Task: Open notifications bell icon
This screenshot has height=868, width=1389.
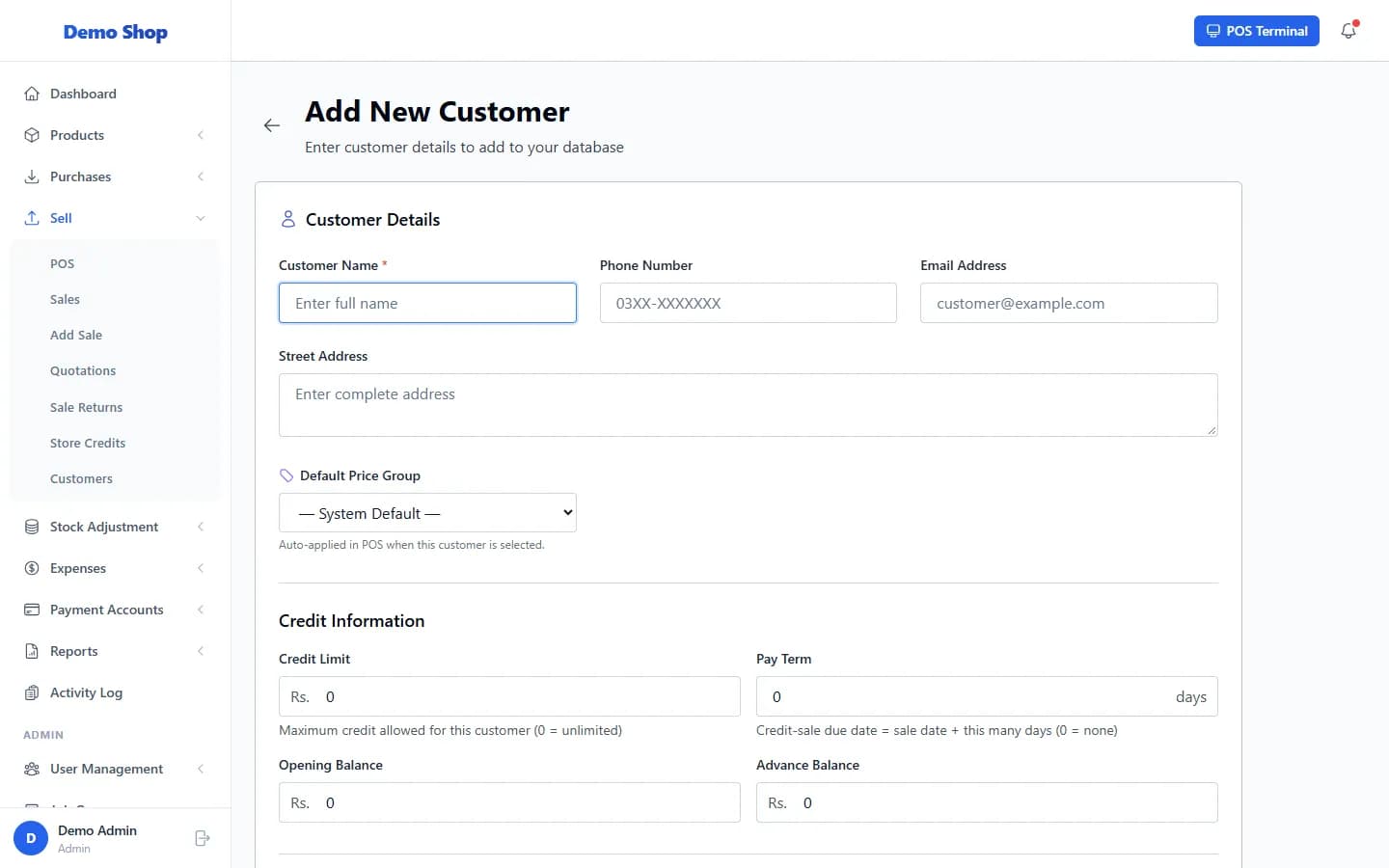Action: (1348, 31)
